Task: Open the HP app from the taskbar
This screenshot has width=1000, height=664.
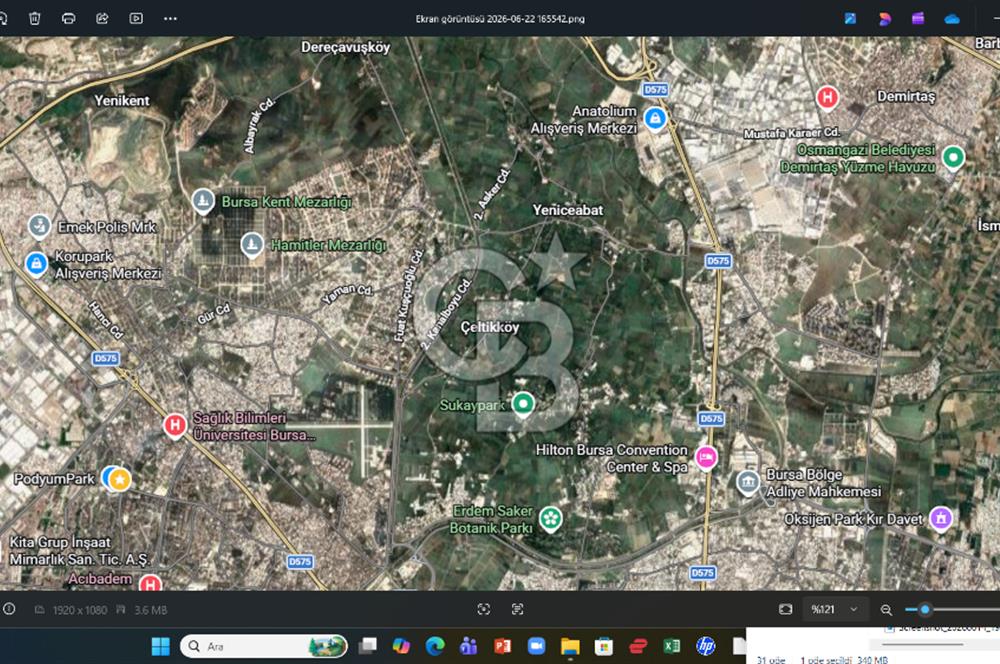Action: click(x=705, y=646)
